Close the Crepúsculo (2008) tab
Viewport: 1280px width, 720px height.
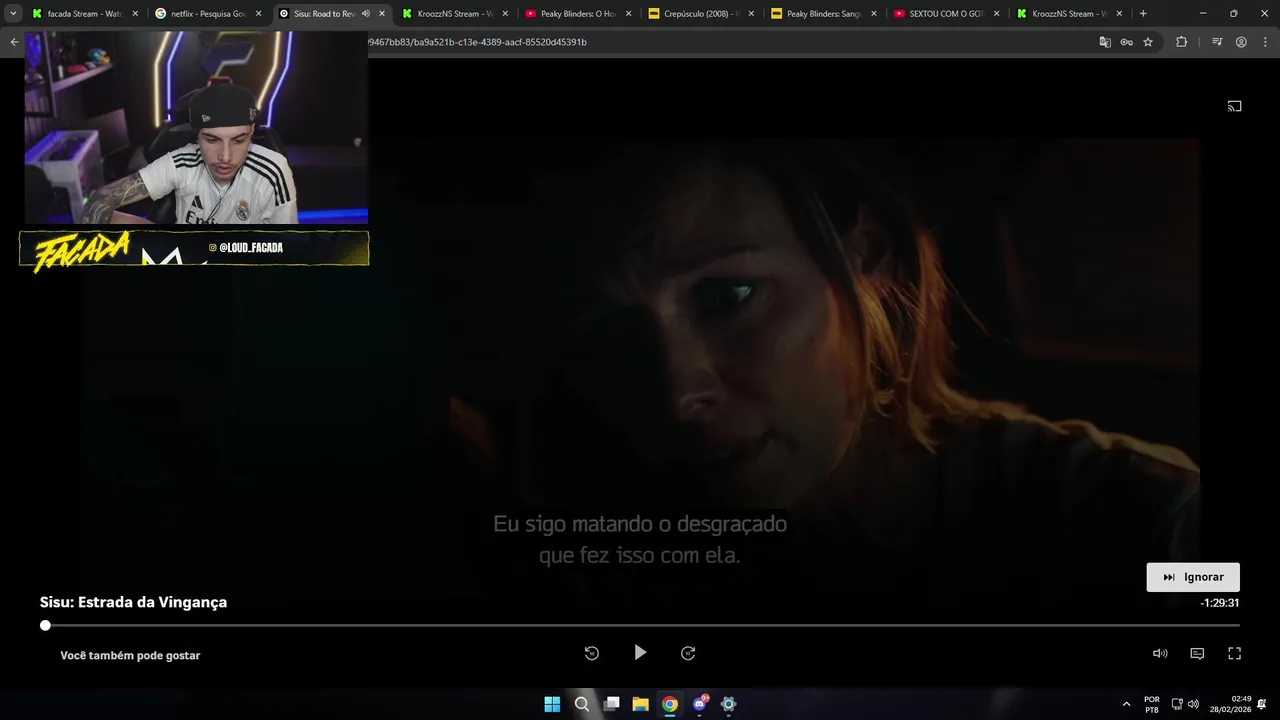pyautogui.click(x=751, y=14)
